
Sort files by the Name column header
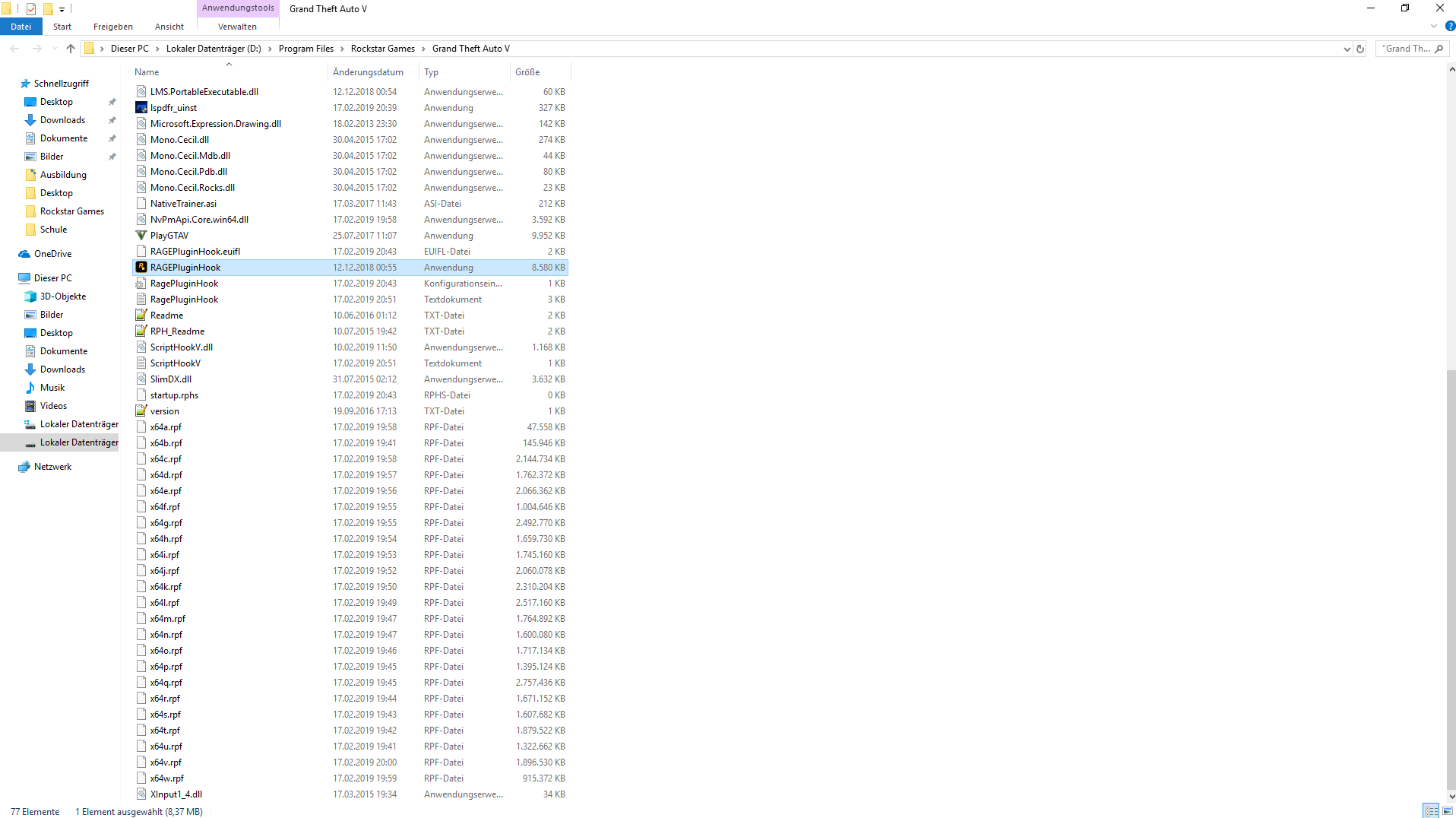[x=229, y=72]
